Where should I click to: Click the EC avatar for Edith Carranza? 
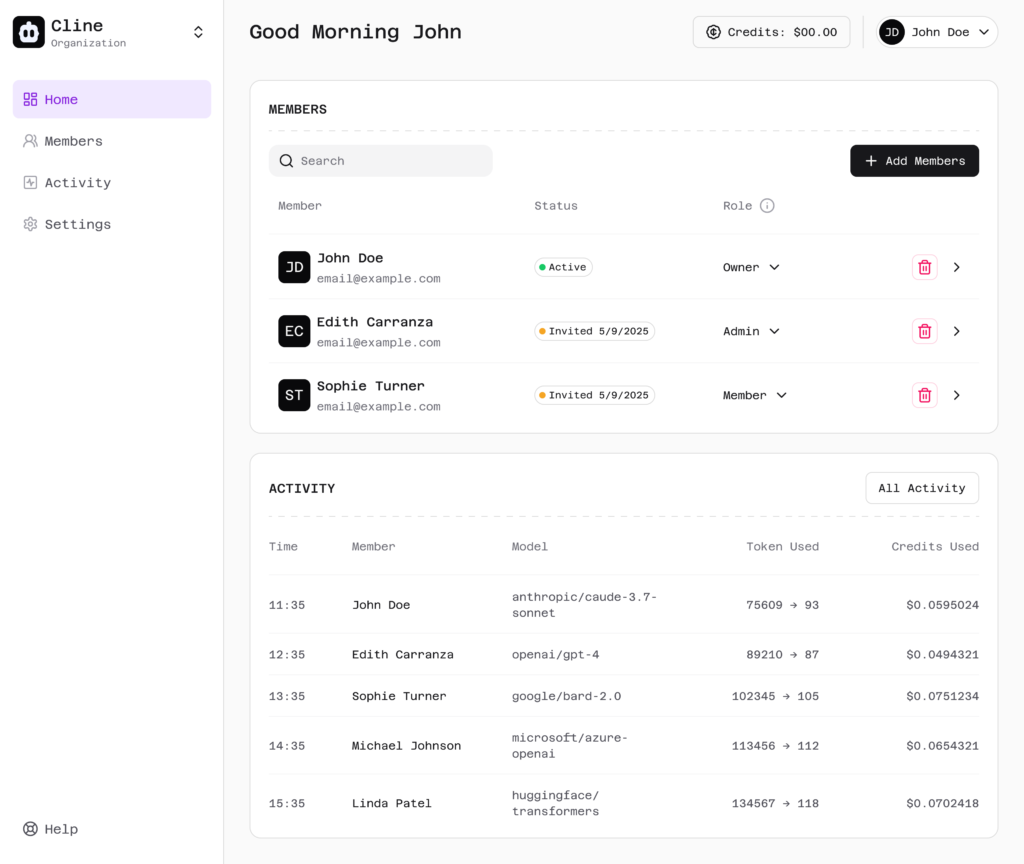click(294, 331)
